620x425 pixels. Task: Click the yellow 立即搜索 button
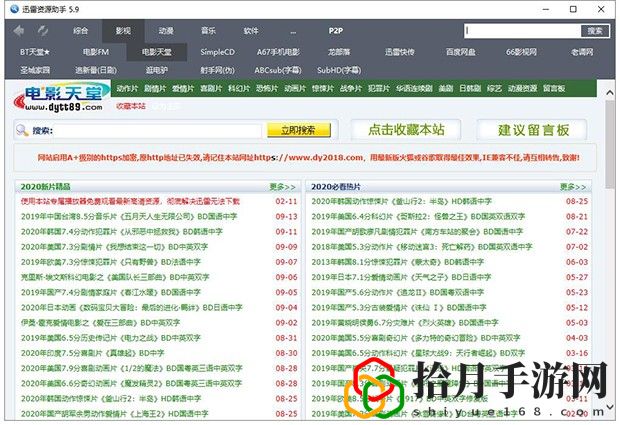click(x=299, y=130)
